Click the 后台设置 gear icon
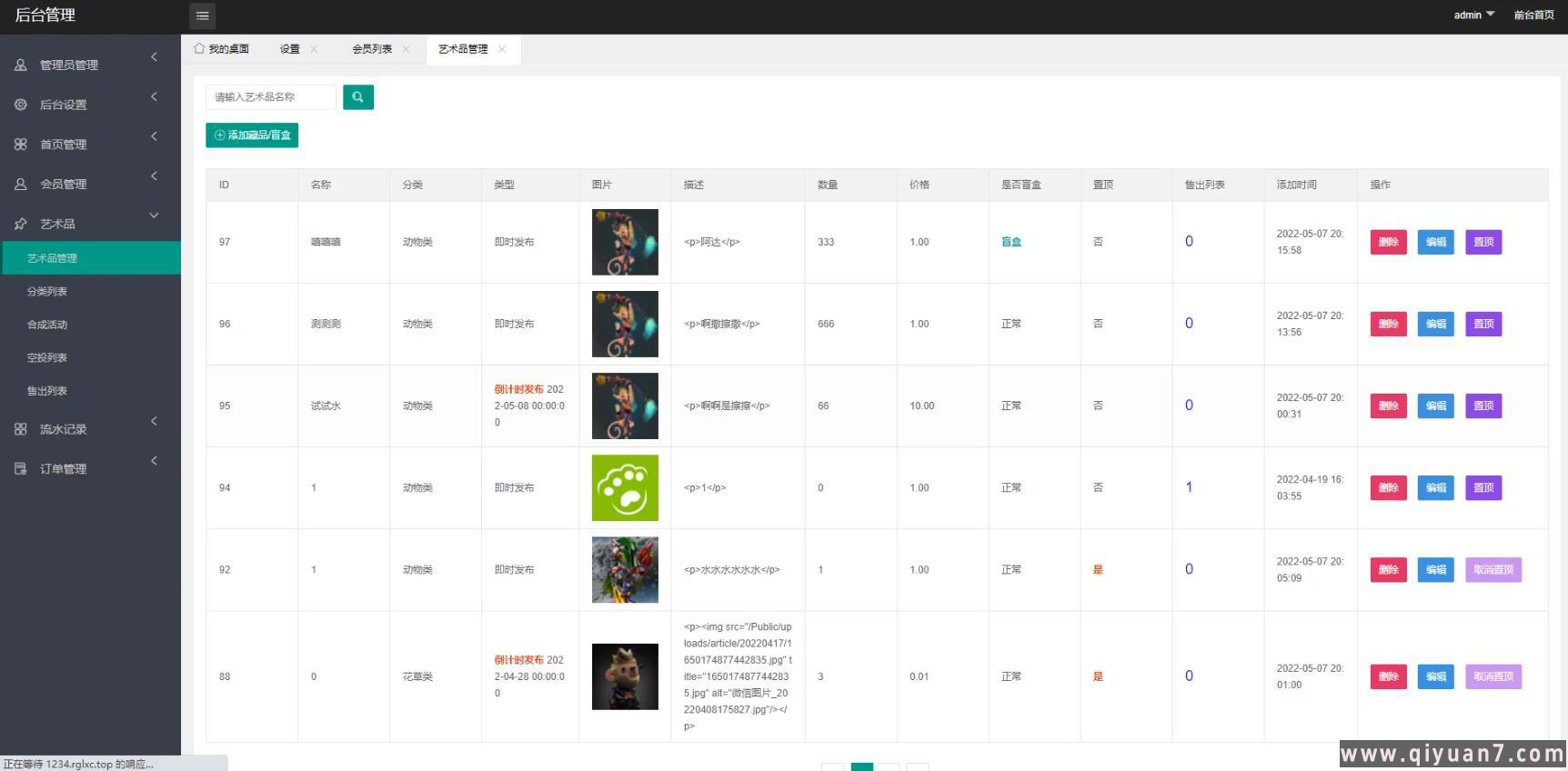The image size is (1568, 771). click(x=20, y=105)
